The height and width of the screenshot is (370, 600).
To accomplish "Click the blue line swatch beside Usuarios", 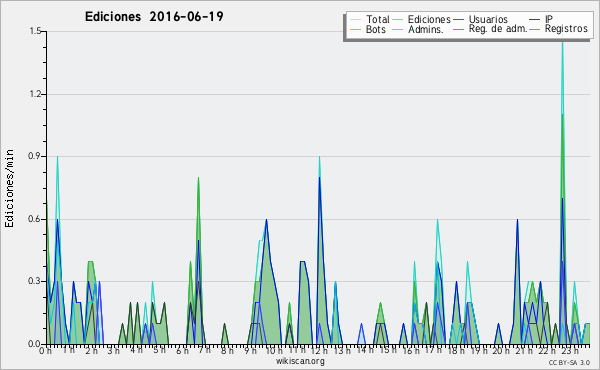I will point(458,20).
